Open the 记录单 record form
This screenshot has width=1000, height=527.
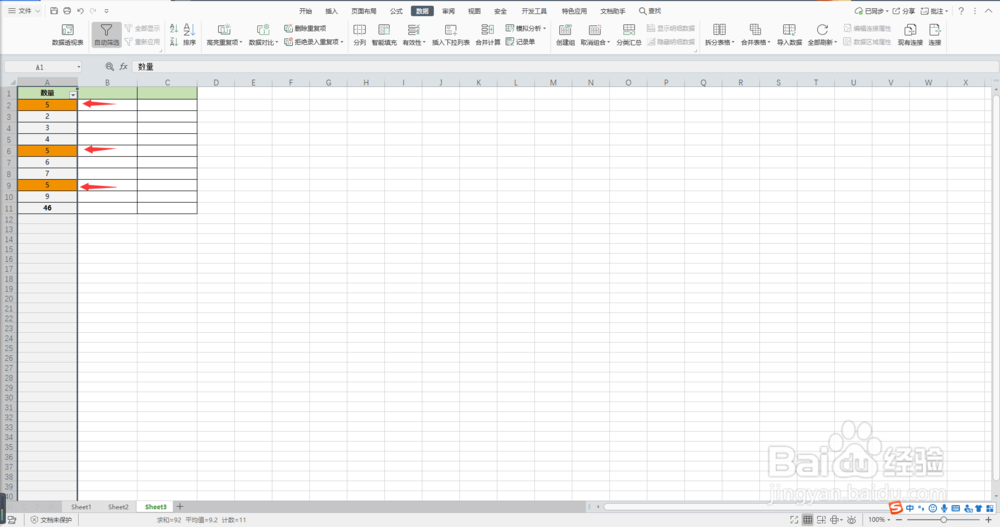[520, 42]
